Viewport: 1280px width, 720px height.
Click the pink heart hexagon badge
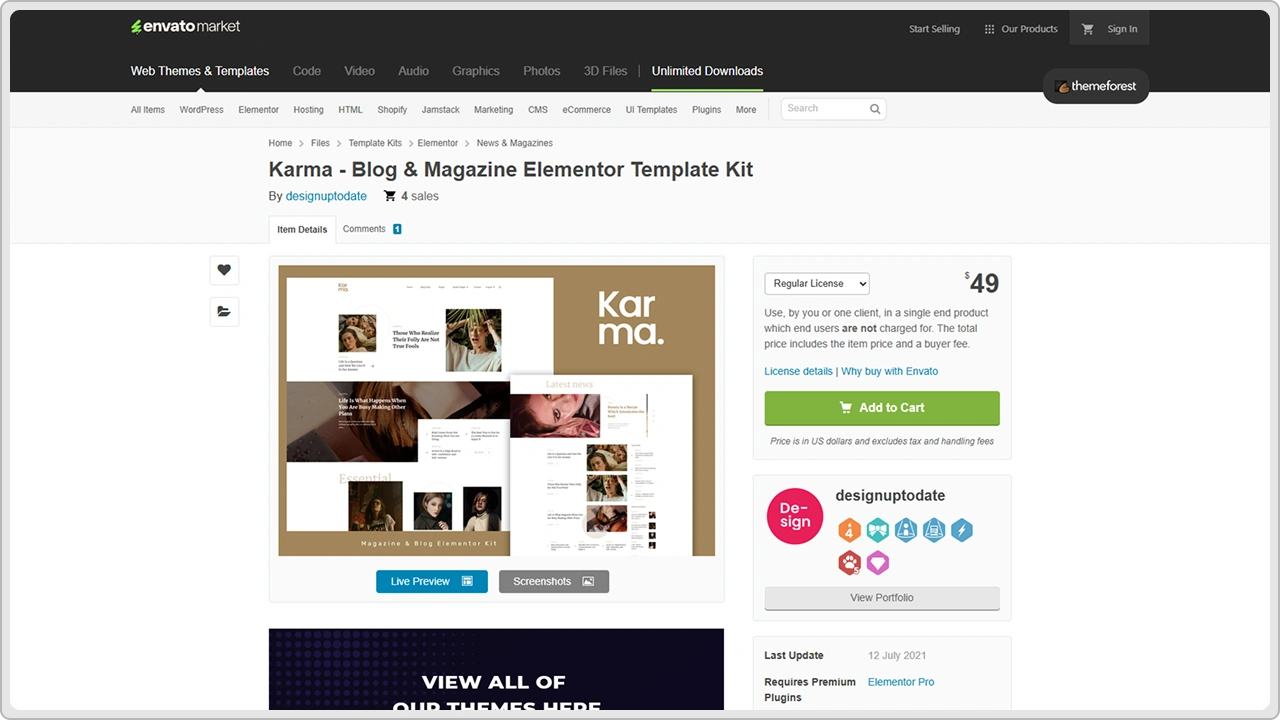pos(877,563)
